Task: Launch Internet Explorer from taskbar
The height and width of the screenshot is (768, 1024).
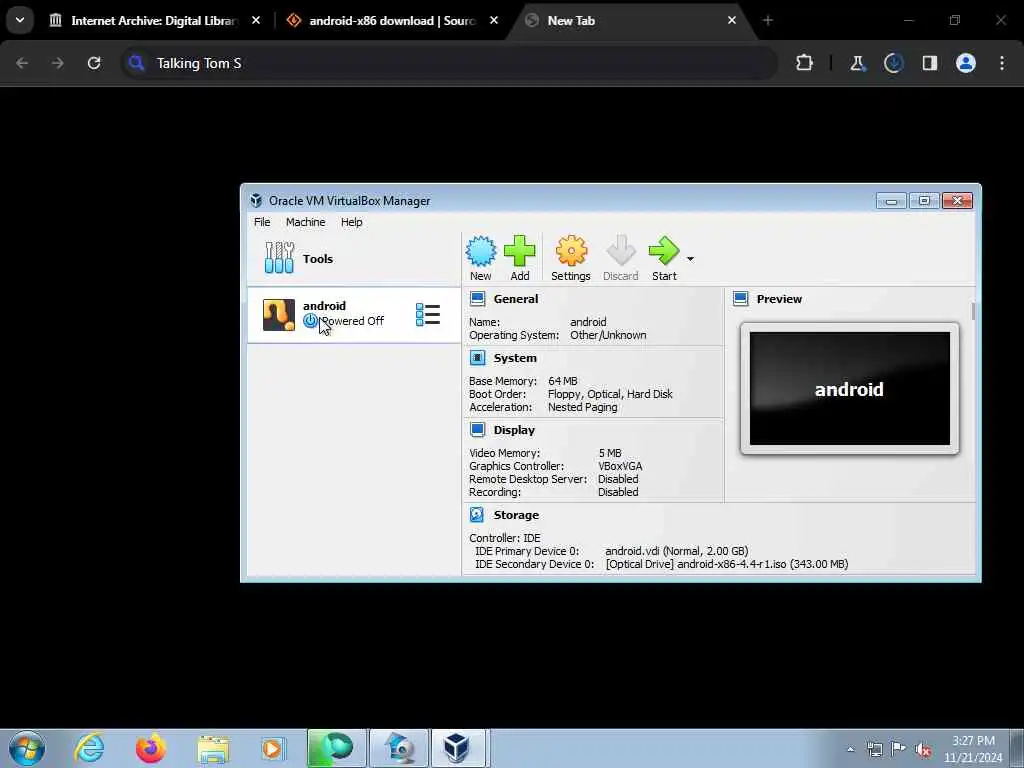Action: (x=89, y=748)
